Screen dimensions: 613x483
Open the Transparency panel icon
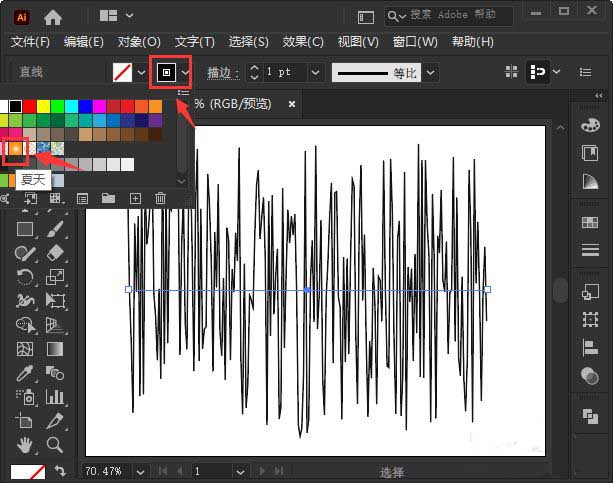click(x=590, y=376)
